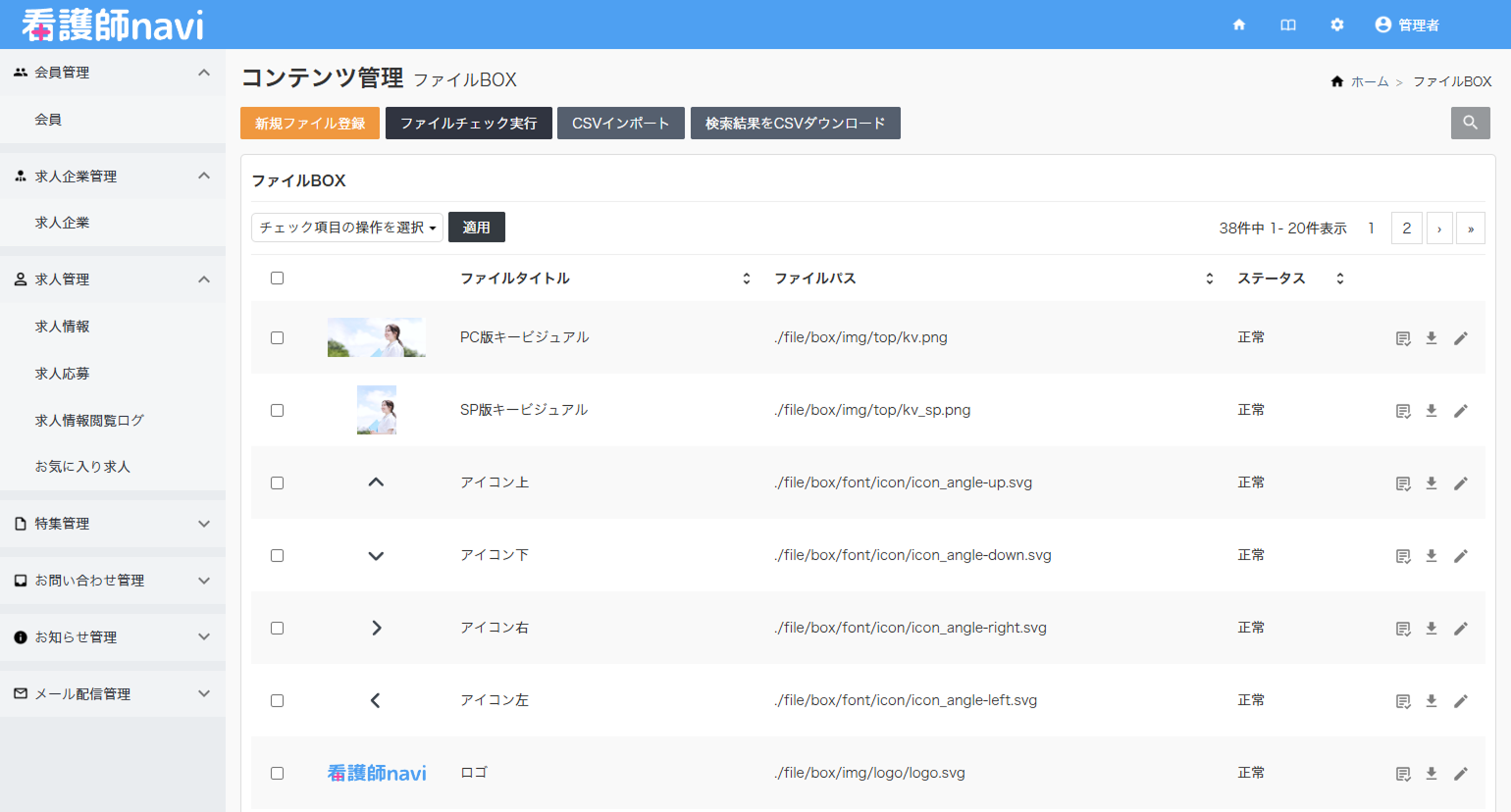The image size is (1511, 812).
Task: Download the PC版キービジュアル file
Action: [x=1432, y=338]
